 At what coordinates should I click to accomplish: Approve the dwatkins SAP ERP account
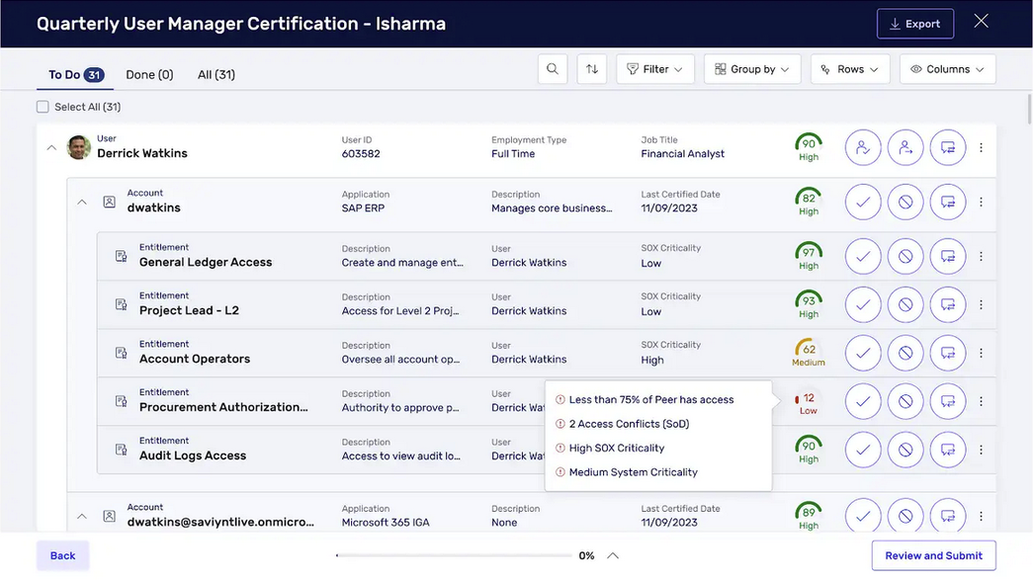[x=862, y=202]
